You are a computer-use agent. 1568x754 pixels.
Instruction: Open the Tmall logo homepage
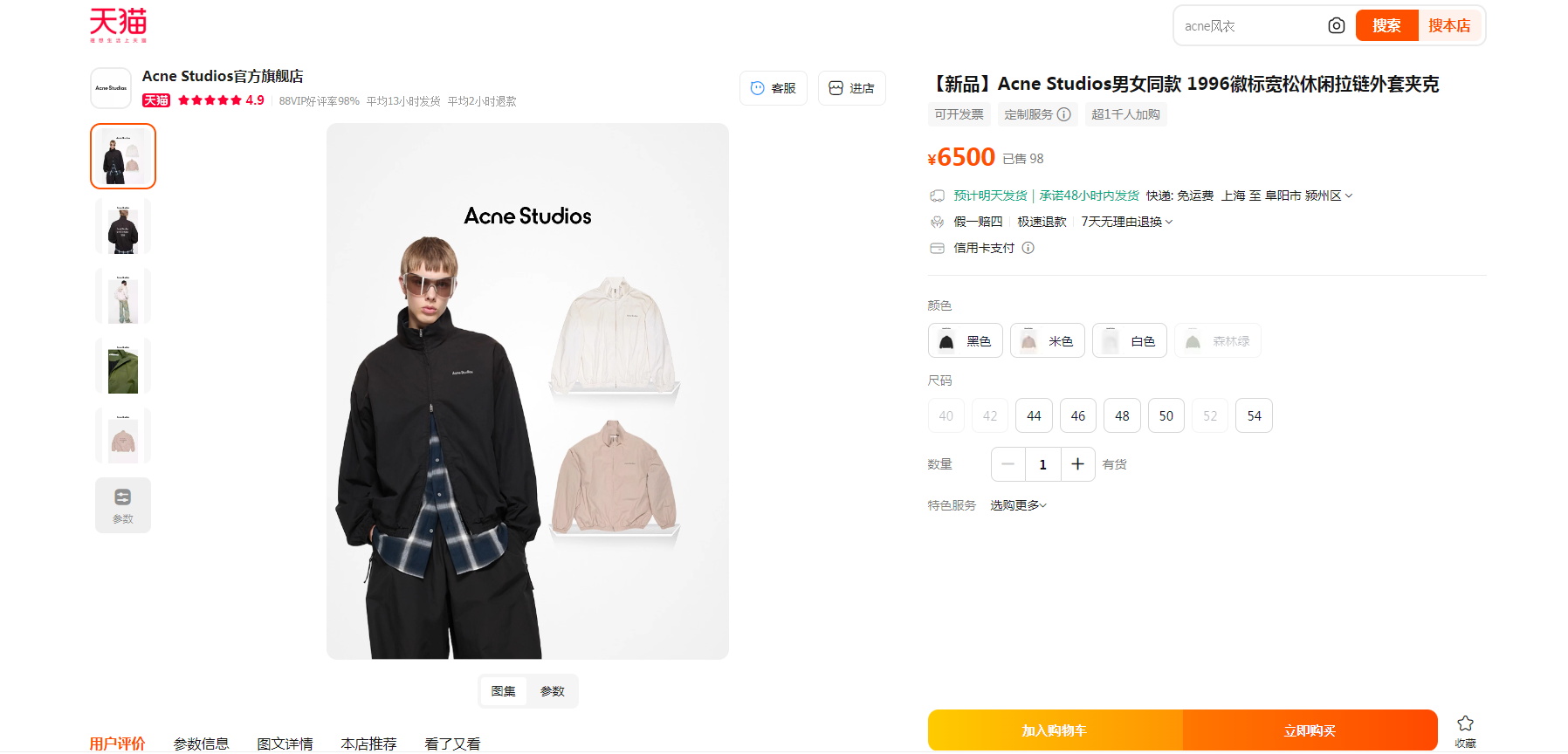click(x=119, y=25)
